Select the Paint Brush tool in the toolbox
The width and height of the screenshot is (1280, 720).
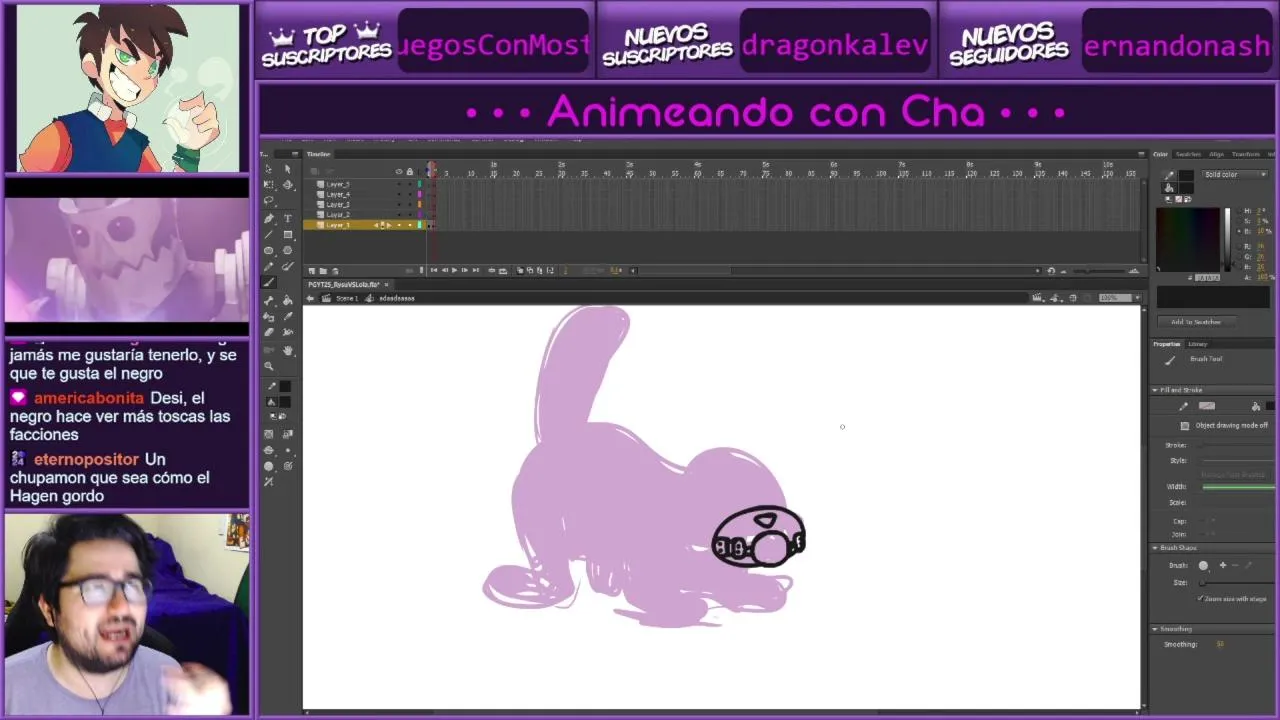click(288, 266)
